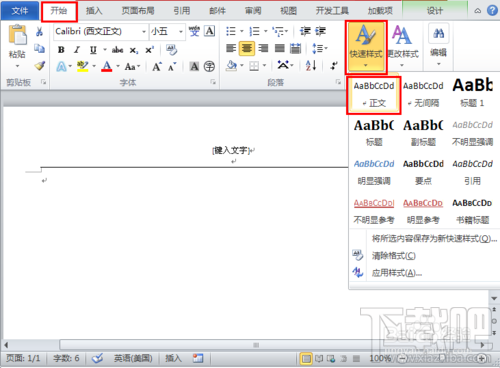Open the Change Case Aa dropdown
The image size is (500, 368).
[132, 67]
